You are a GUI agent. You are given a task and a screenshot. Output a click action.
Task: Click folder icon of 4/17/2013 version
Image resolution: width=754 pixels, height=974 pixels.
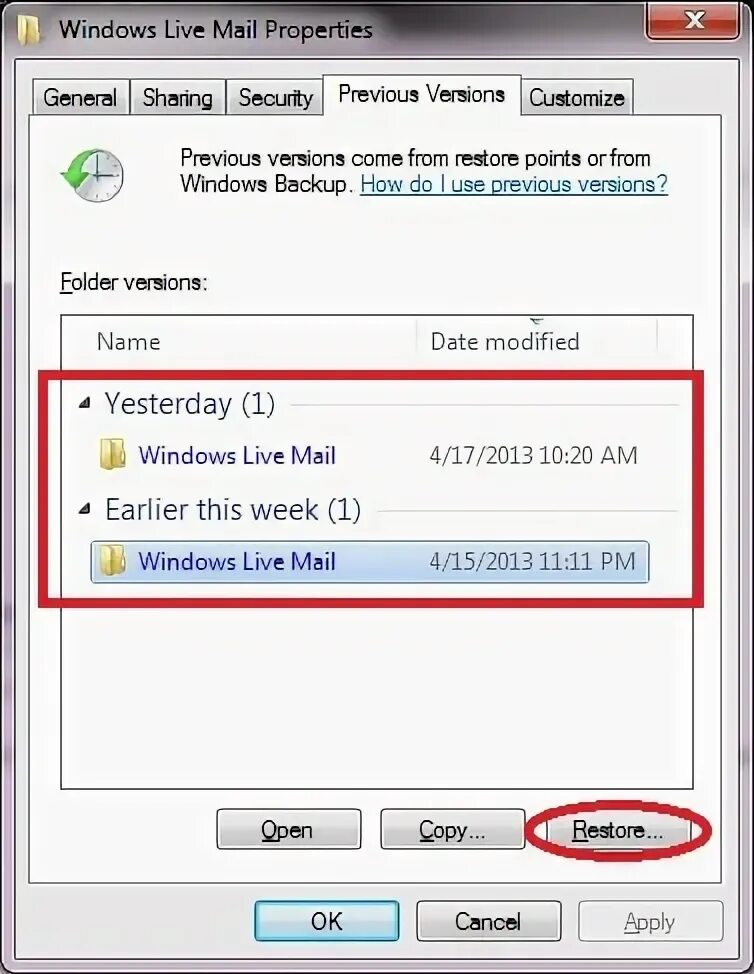point(113,455)
